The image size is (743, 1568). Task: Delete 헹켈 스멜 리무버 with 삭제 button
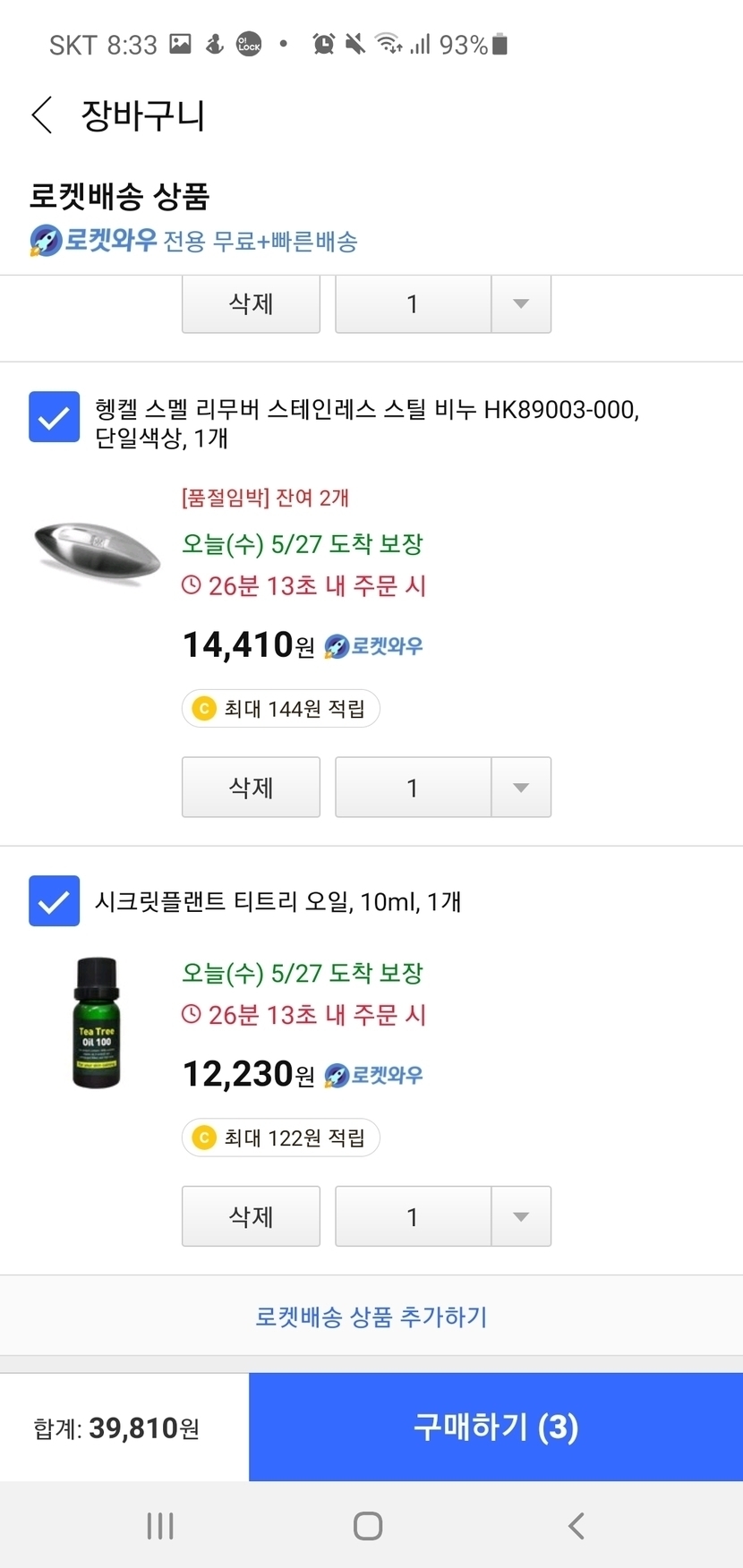251,788
